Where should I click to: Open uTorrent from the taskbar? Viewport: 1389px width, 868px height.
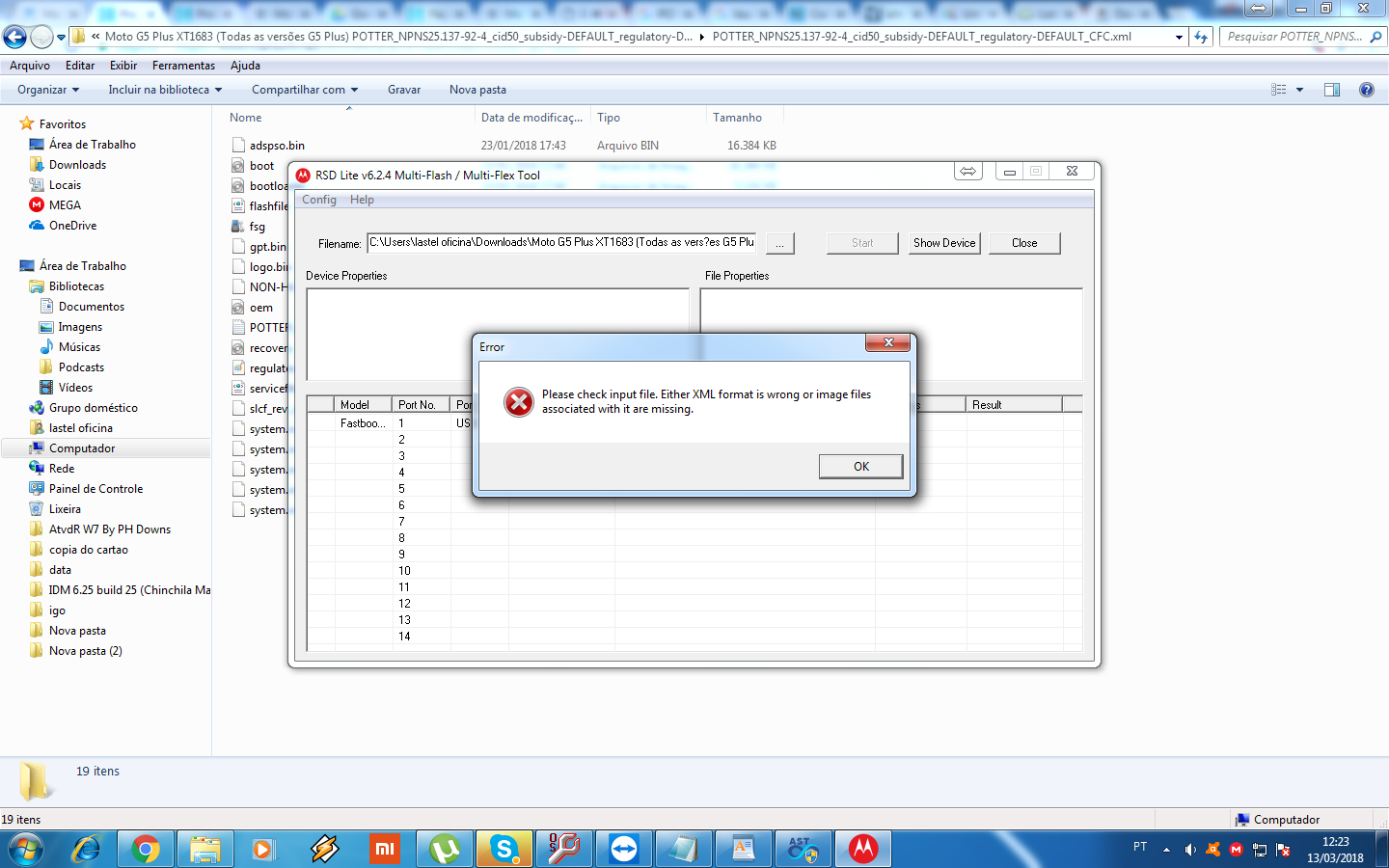point(445,849)
